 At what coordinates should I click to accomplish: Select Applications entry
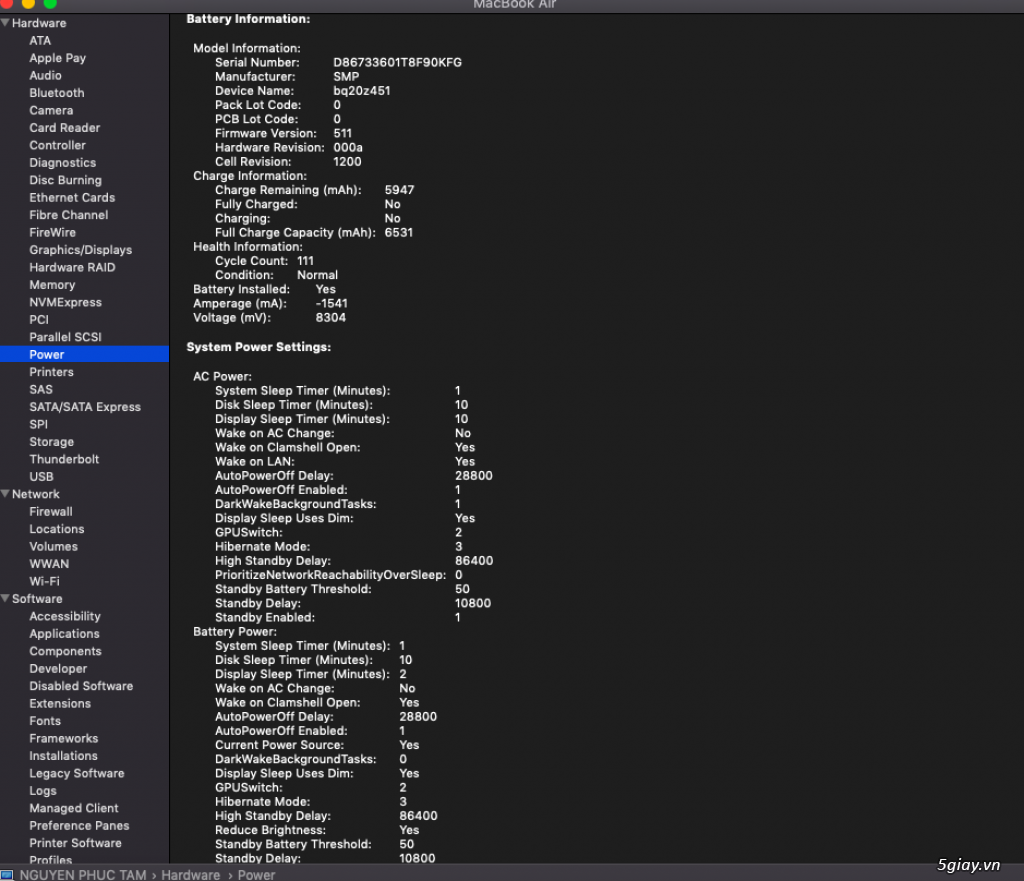tap(64, 633)
